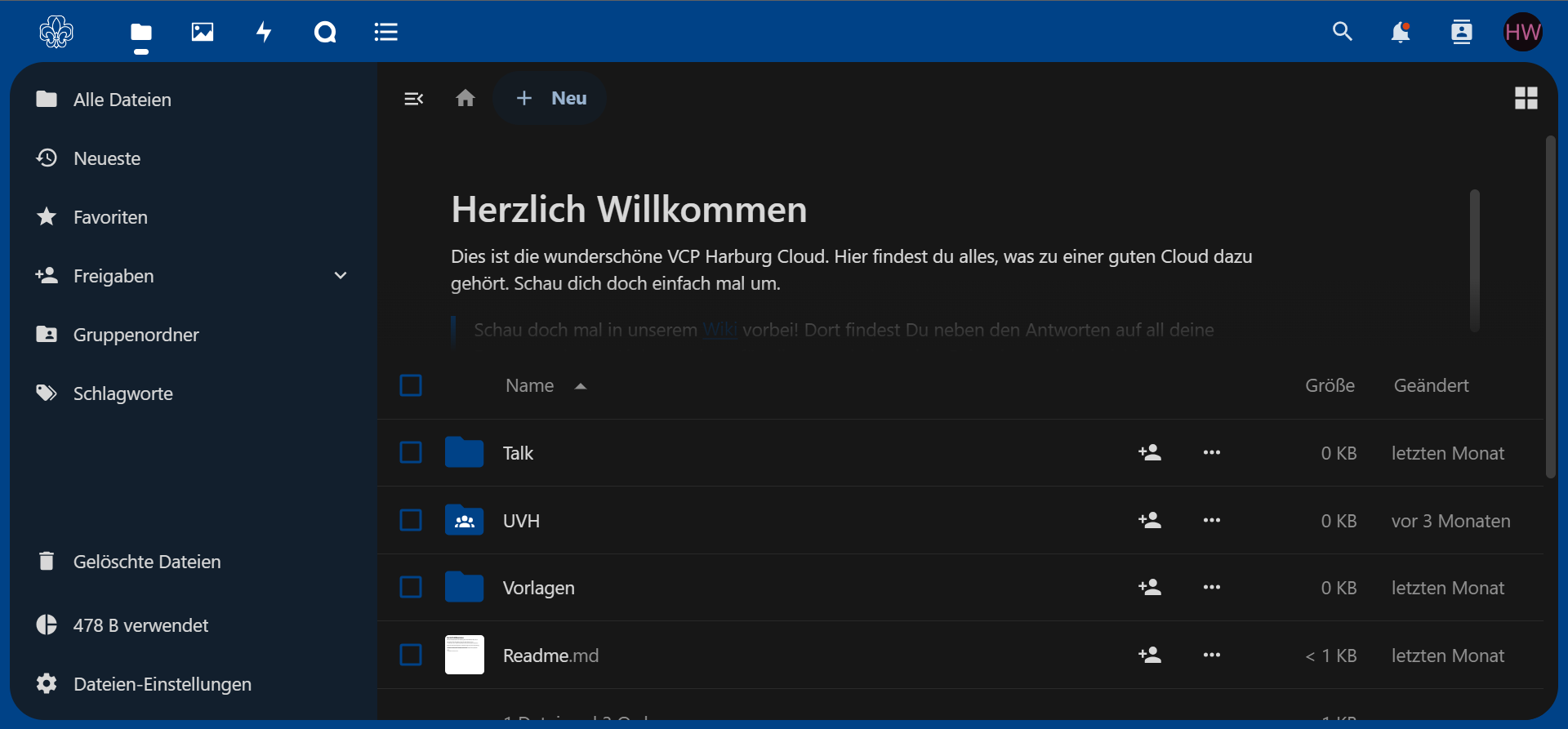This screenshot has width=1568, height=729.
Task: Click the VCP logo in the header
Action: coord(56,32)
